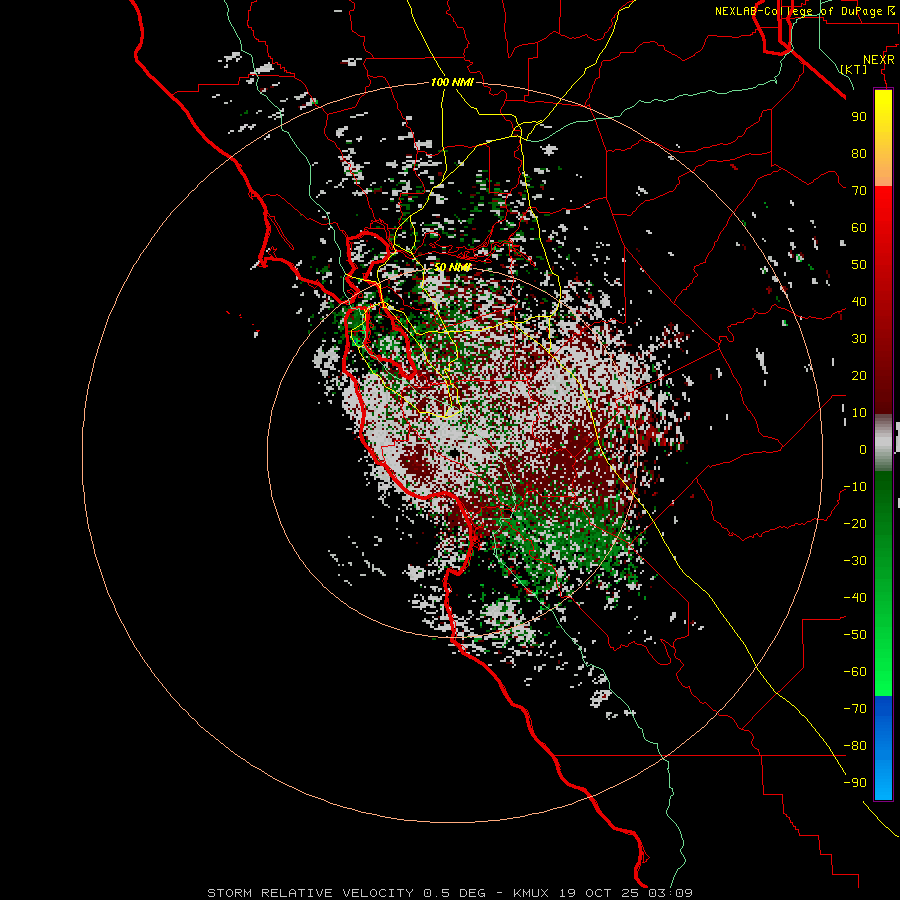Click the 70 value on velocity scale

[859, 191]
